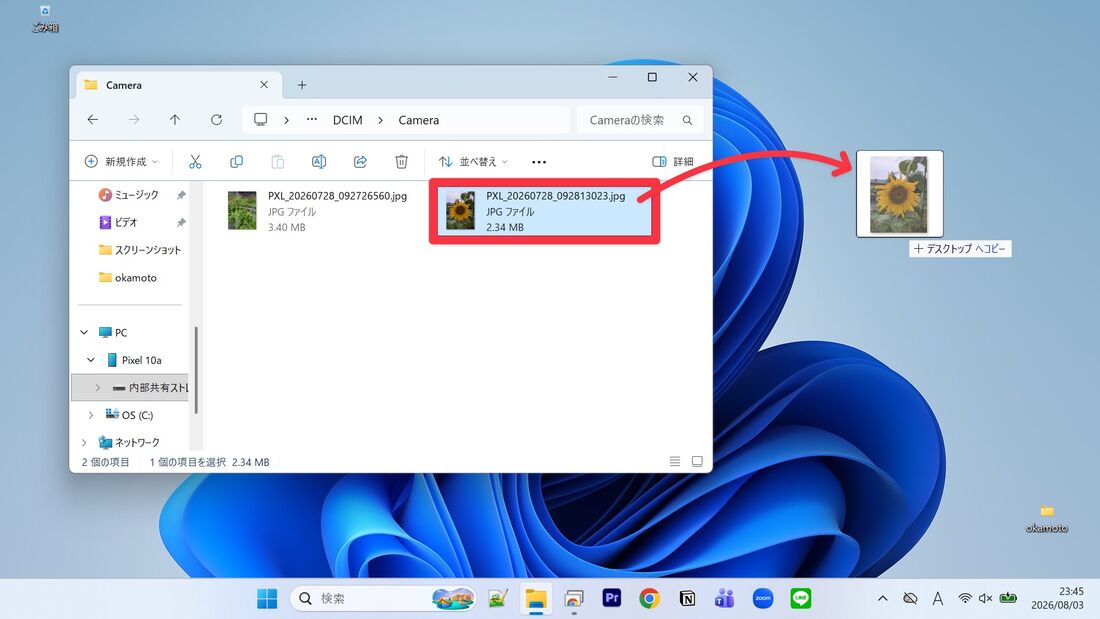Expand the 内部共有ストレージ node

(98, 387)
